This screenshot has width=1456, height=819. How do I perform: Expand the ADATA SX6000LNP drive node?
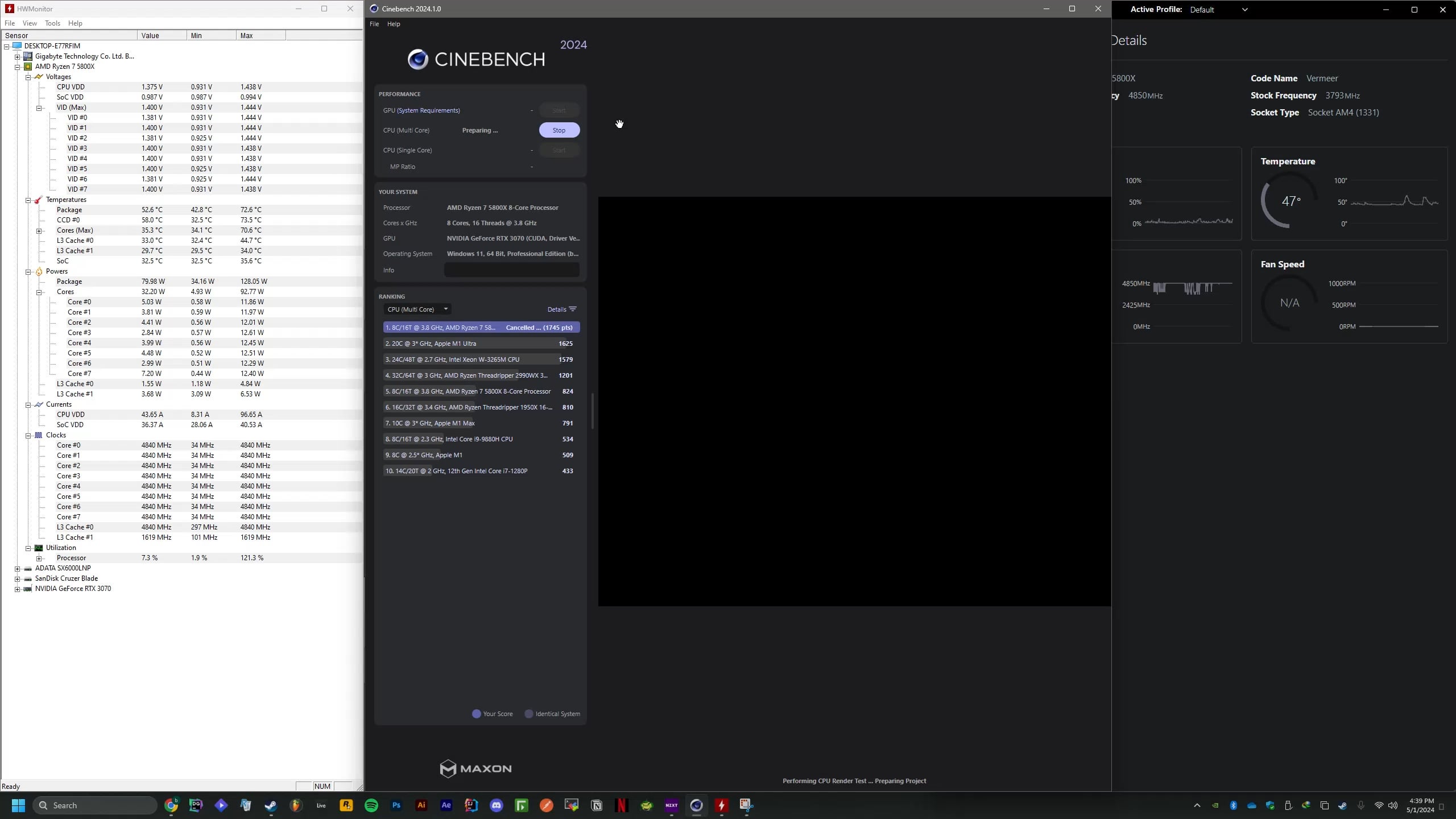[x=18, y=569]
